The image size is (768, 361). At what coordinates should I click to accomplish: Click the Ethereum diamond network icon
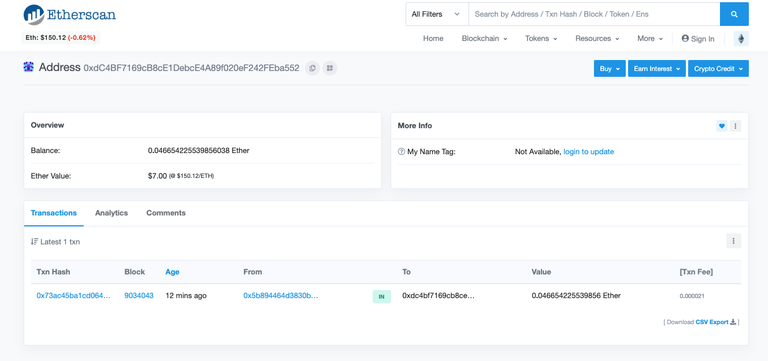pyautogui.click(x=741, y=39)
